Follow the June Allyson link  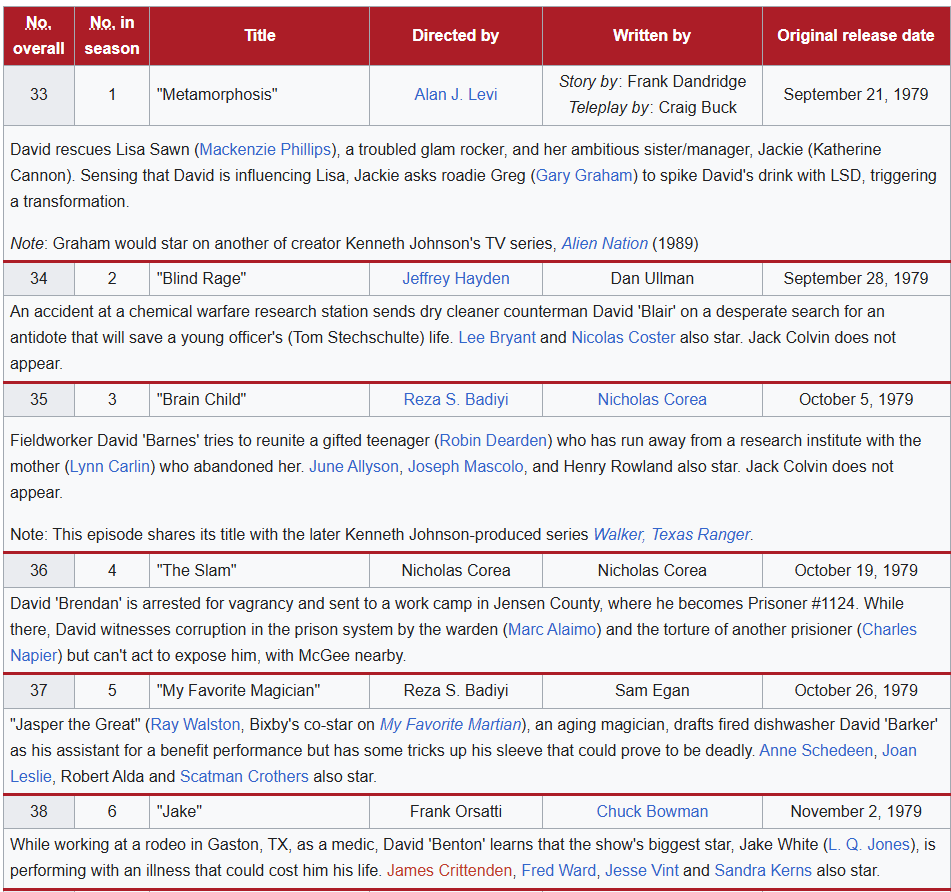click(x=354, y=466)
